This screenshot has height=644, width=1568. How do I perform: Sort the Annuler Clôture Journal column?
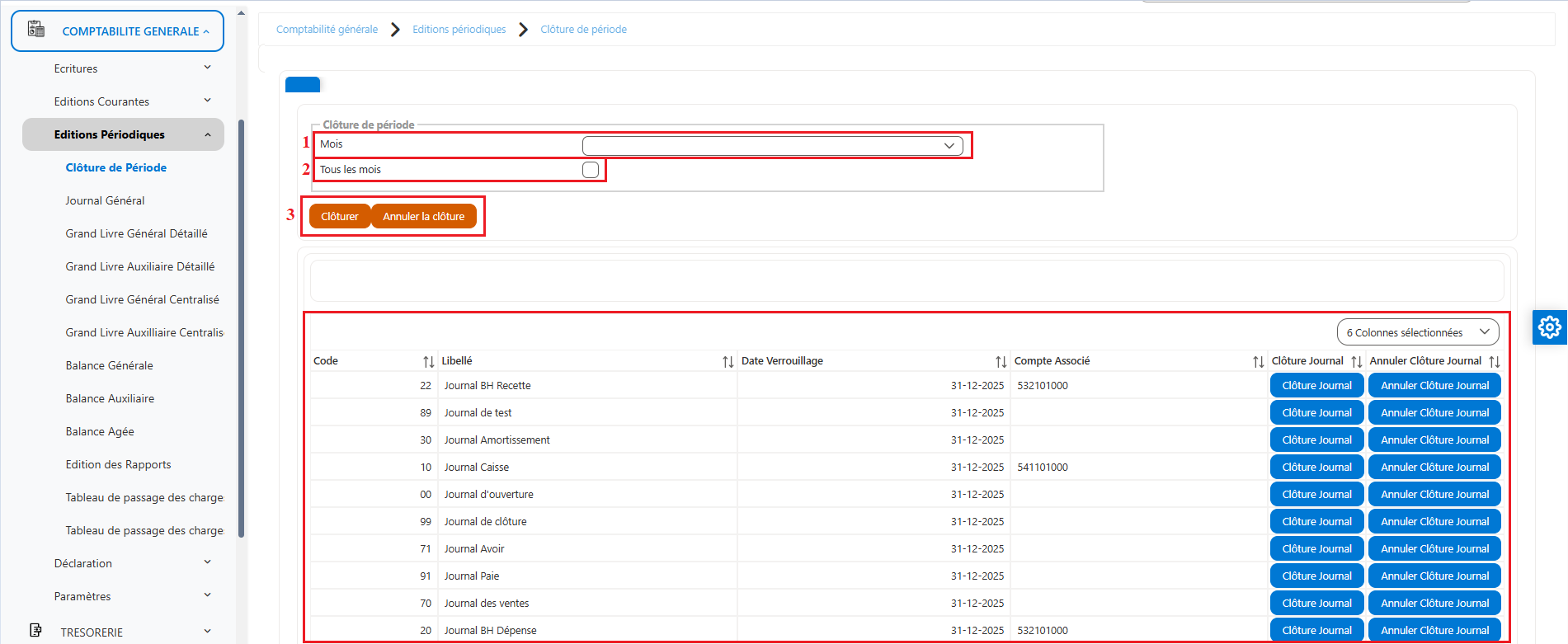pos(1494,361)
